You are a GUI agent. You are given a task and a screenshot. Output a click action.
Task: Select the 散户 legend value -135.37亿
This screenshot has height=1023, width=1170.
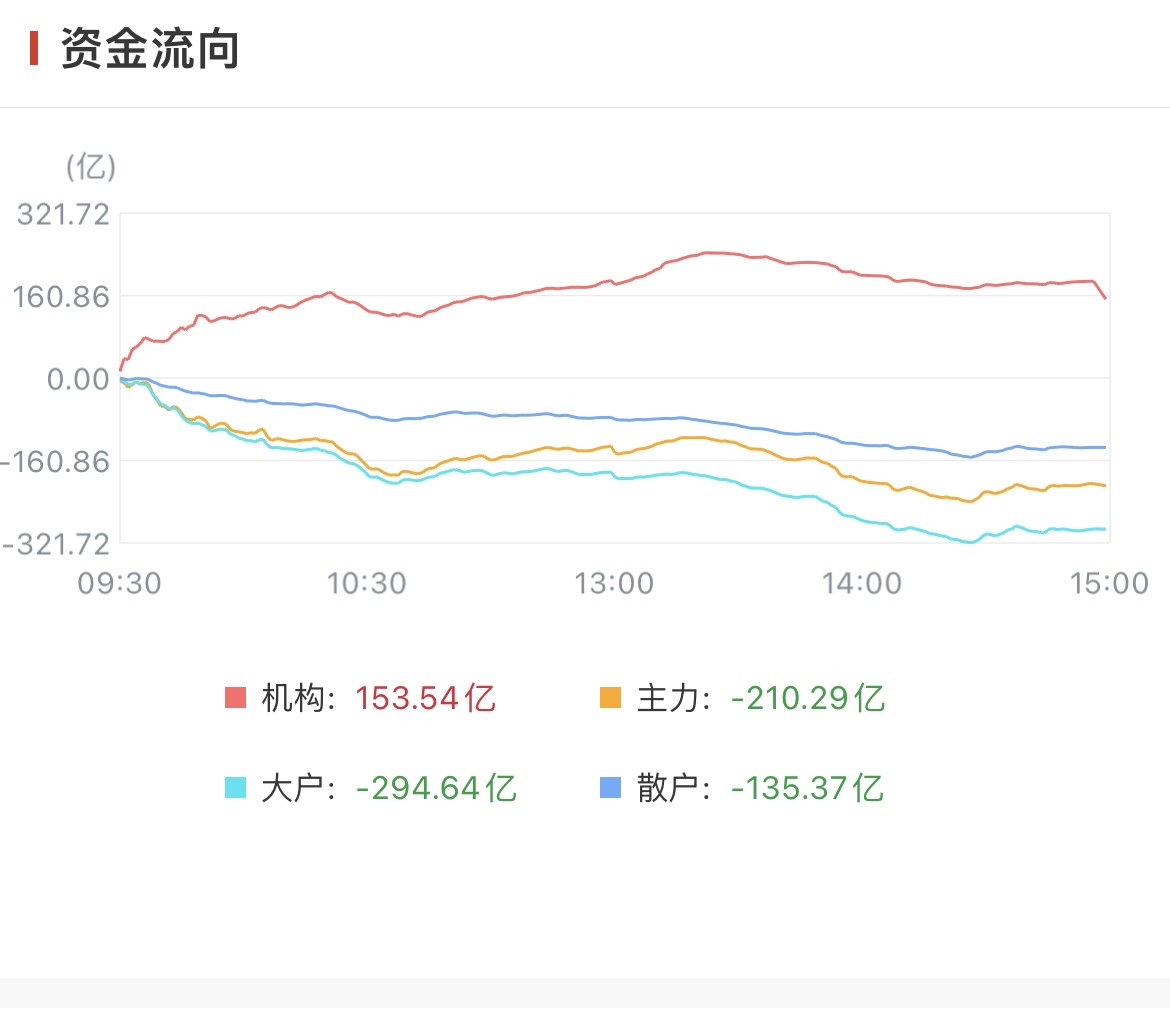click(x=808, y=788)
